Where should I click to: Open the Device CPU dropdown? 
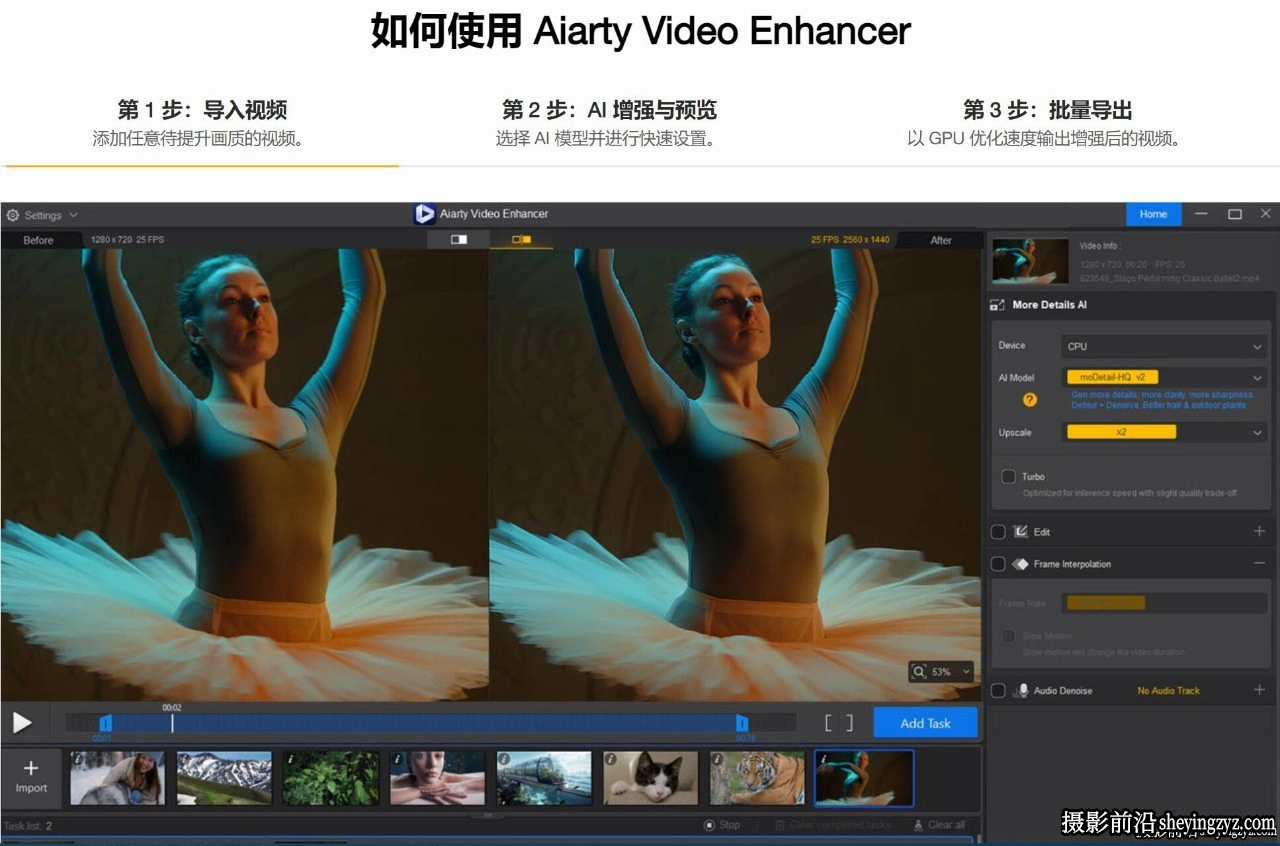tap(1164, 346)
